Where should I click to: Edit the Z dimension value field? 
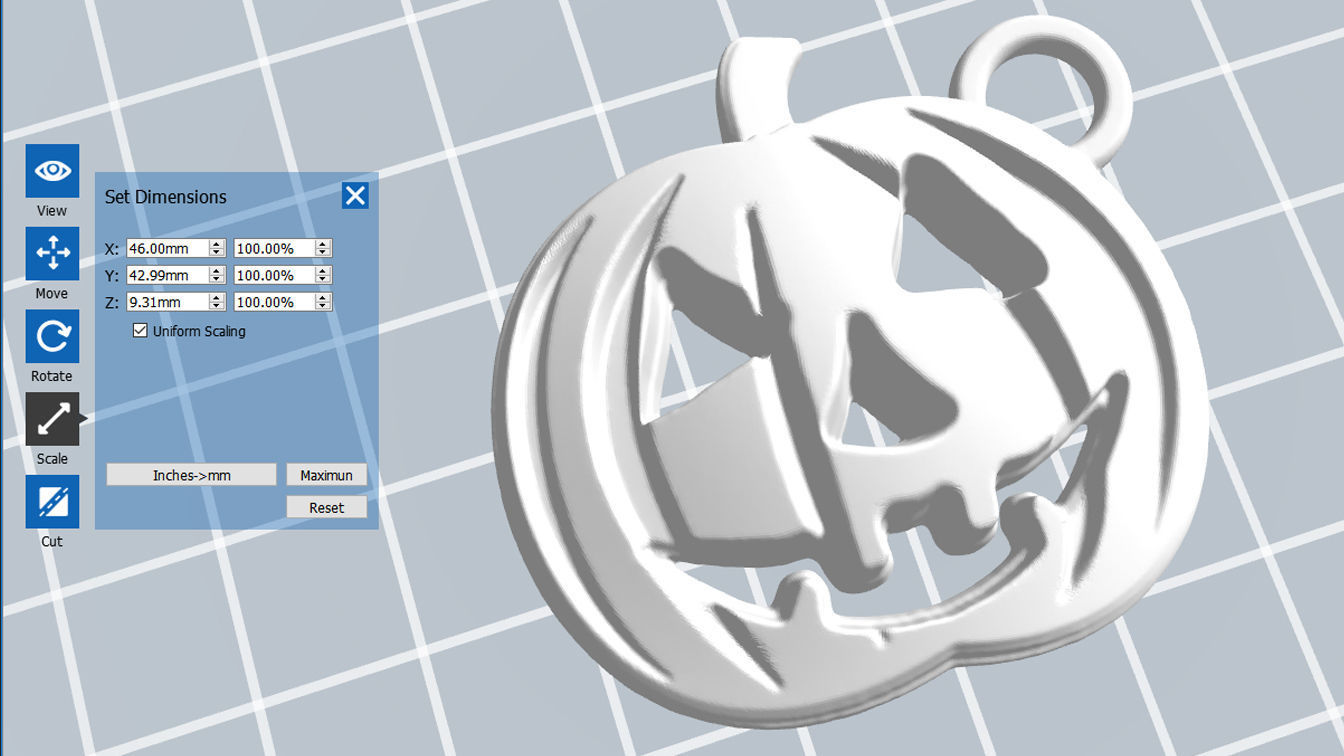[170, 301]
